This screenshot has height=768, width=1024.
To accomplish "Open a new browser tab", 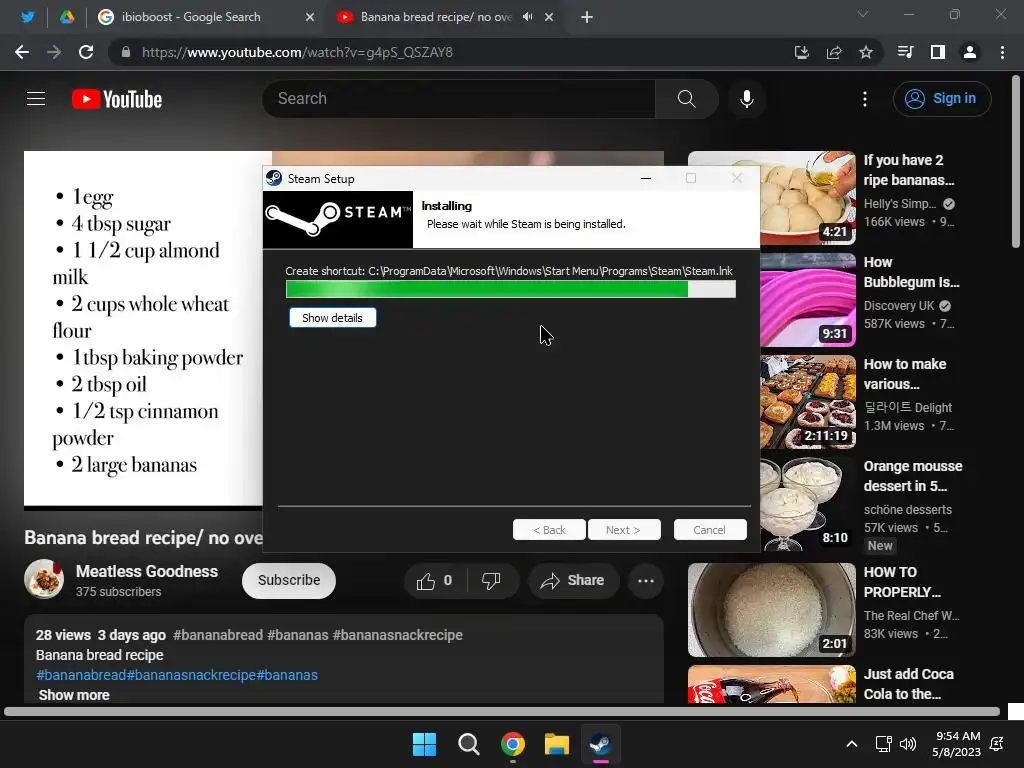I will coord(586,17).
